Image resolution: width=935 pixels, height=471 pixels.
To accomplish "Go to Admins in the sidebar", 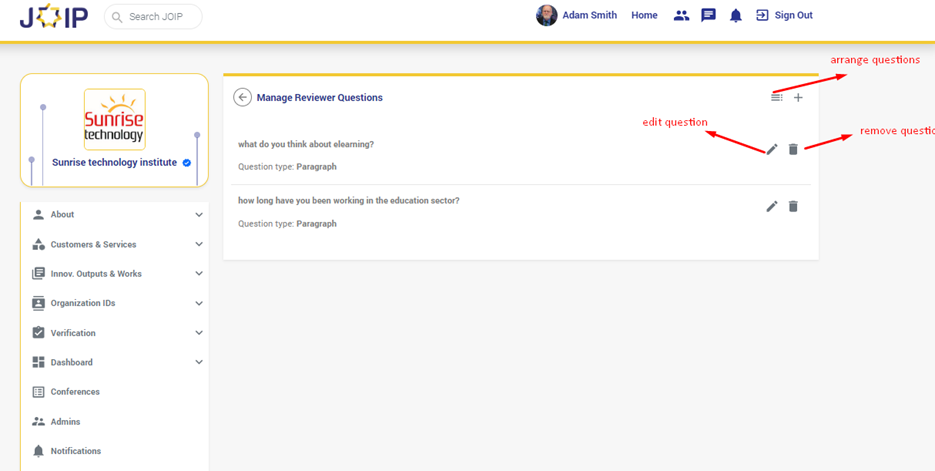I will click(65, 422).
